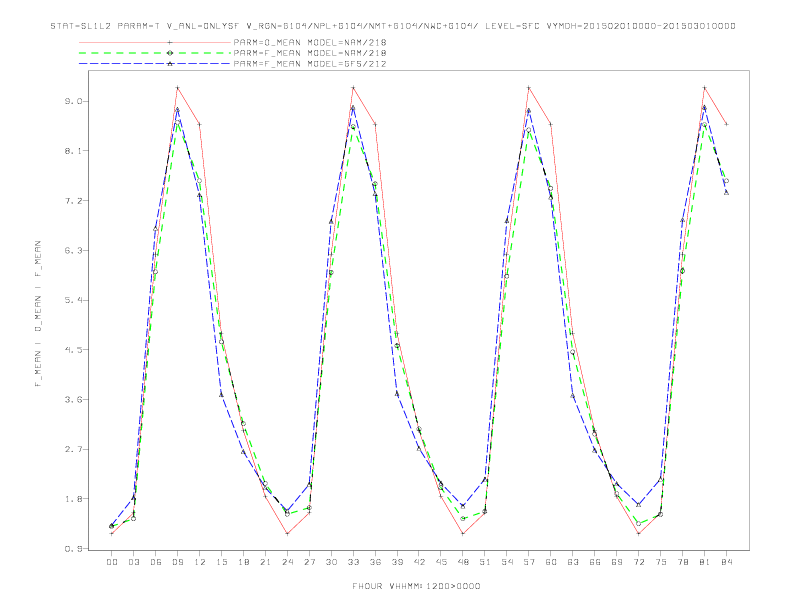Click the red line's minimum point at hour 48
Viewport: 792px width, 612px height.
point(463,534)
